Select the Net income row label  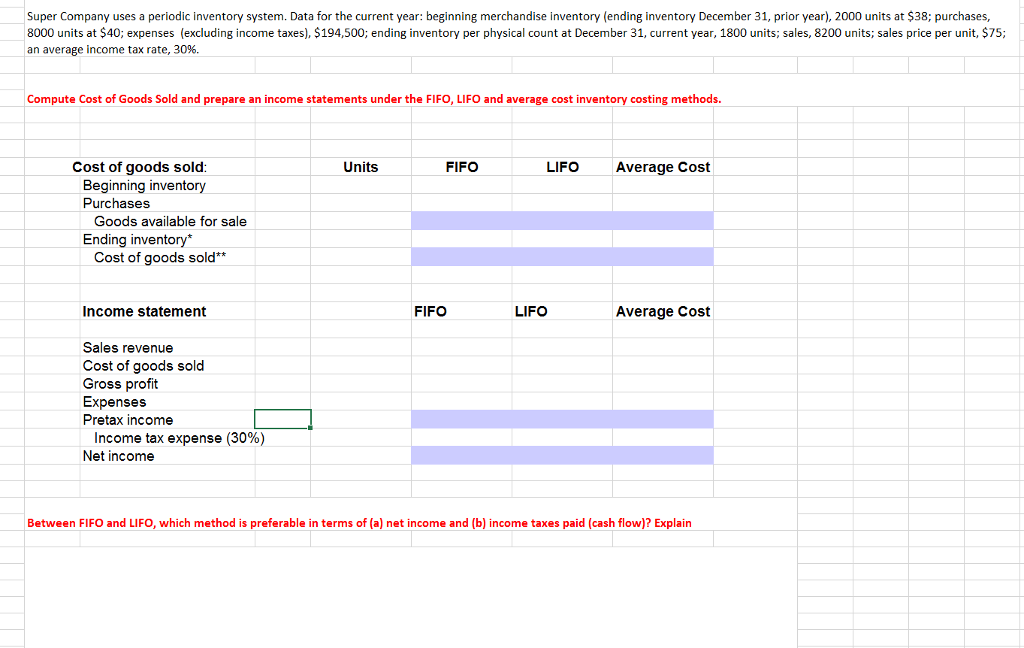(x=118, y=455)
